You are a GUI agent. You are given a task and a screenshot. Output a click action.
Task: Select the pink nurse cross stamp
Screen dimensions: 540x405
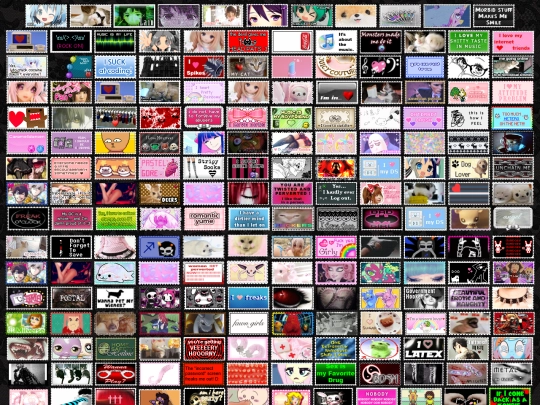[x=292, y=349]
